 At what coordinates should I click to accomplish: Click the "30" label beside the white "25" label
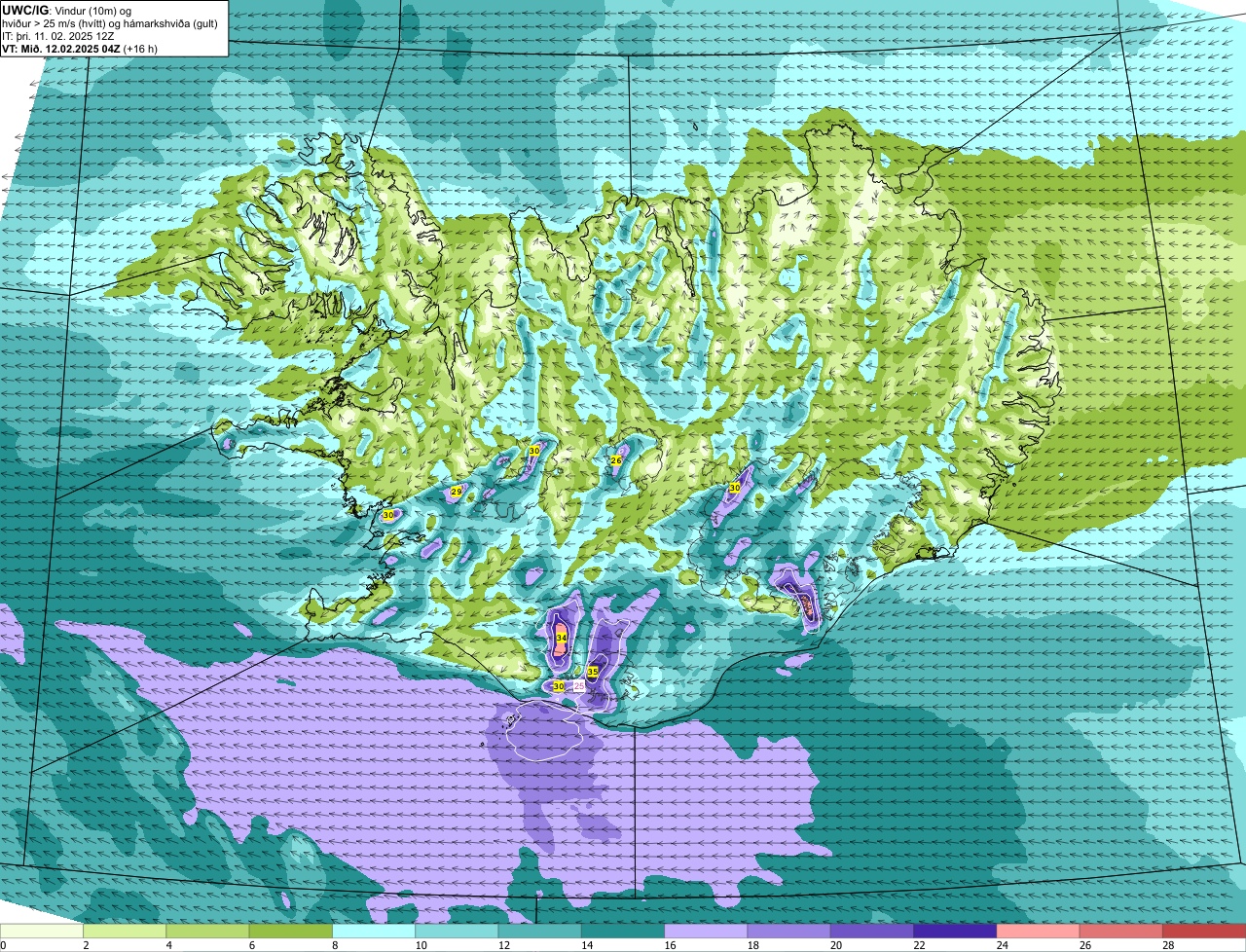click(x=558, y=686)
